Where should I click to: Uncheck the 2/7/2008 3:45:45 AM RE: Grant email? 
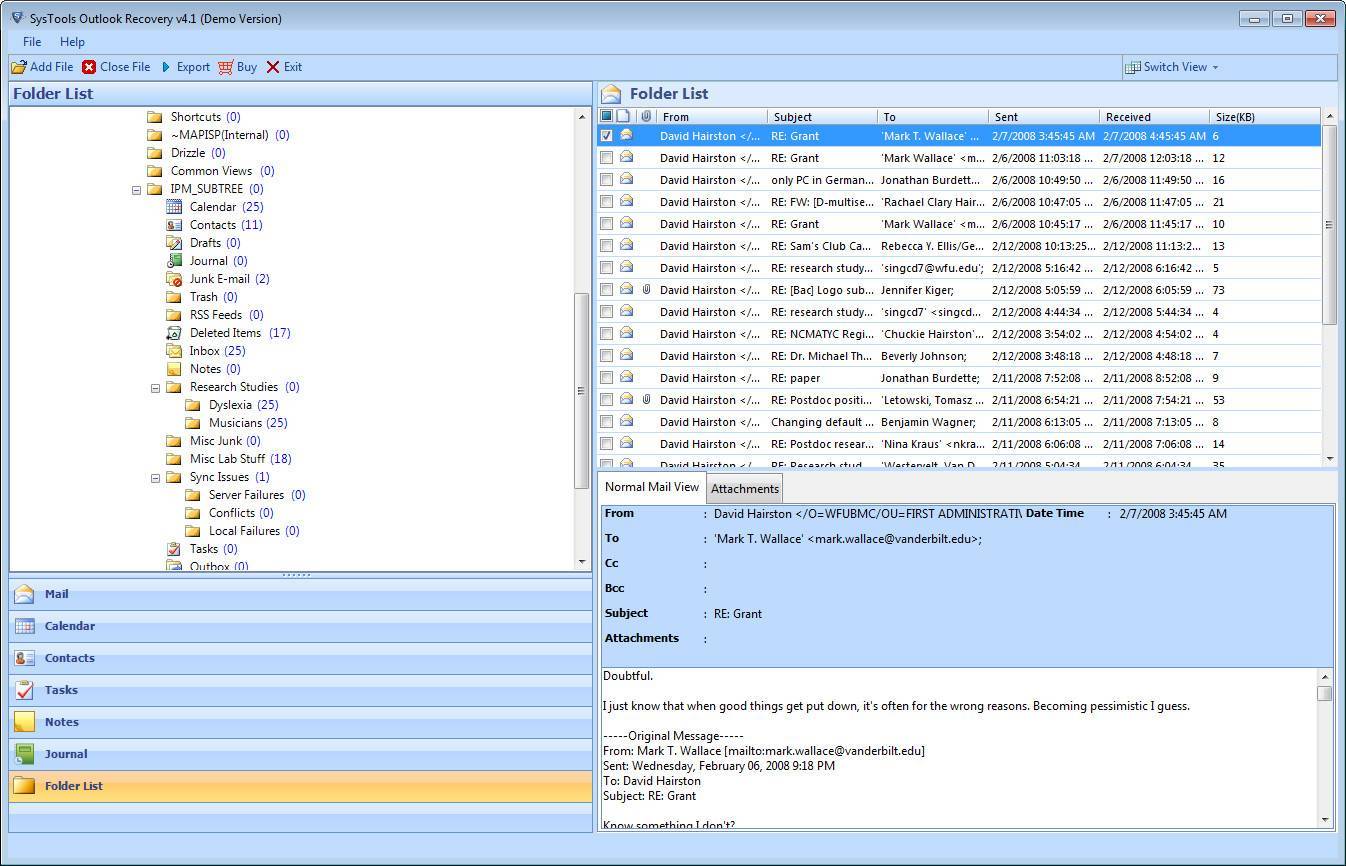click(x=606, y=136)
